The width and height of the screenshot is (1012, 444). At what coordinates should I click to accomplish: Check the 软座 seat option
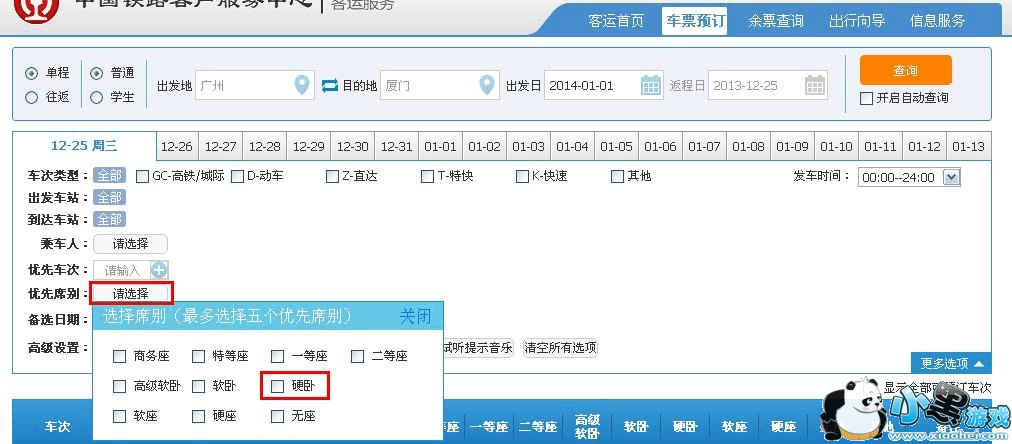[x=119, y=416]
